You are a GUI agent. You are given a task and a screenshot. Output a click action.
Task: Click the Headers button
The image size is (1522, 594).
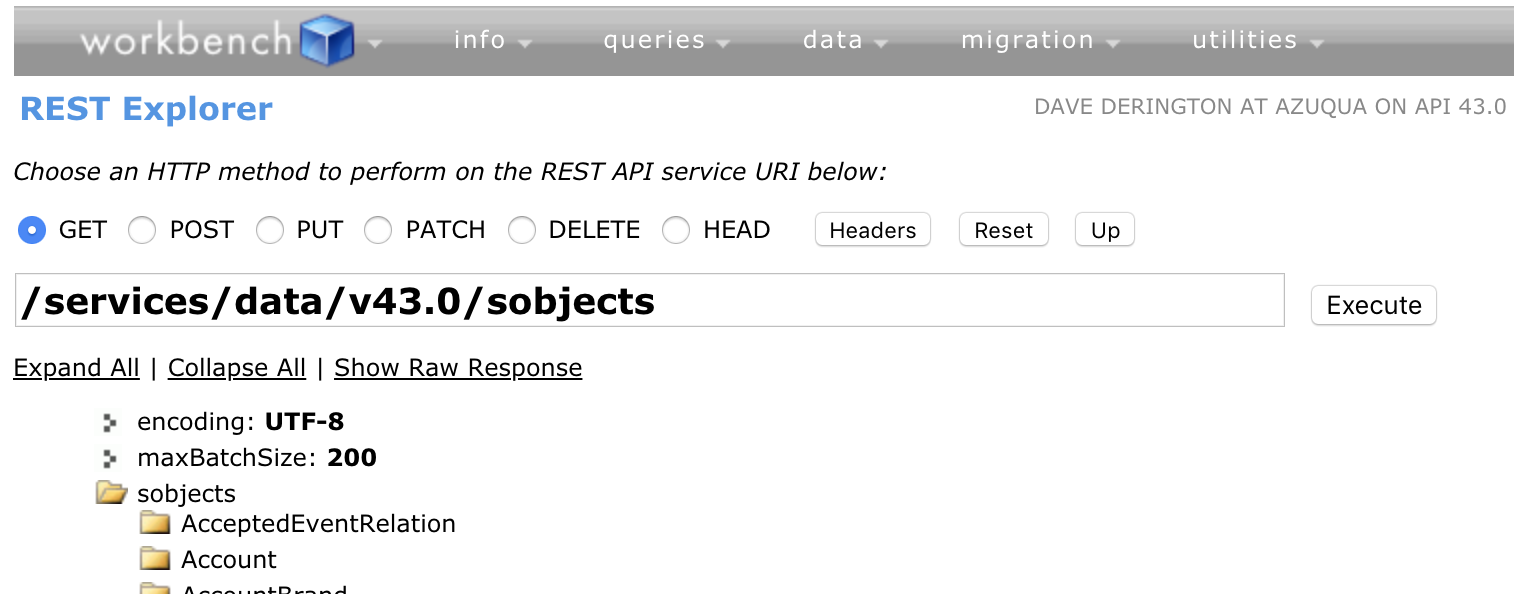(872, 230)
